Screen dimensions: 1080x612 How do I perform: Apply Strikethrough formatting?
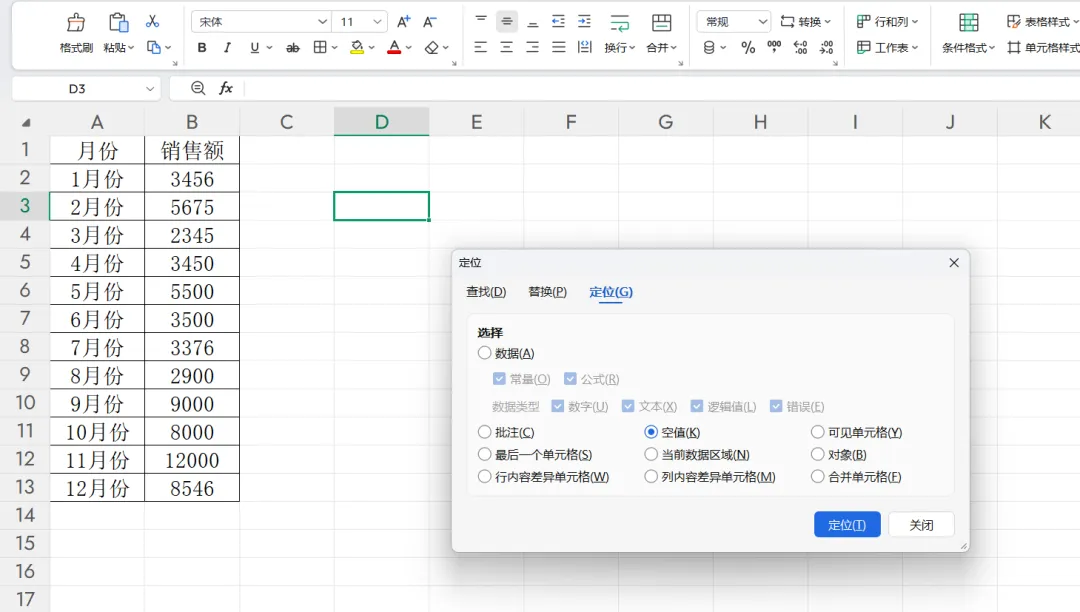tap(293, 48)
